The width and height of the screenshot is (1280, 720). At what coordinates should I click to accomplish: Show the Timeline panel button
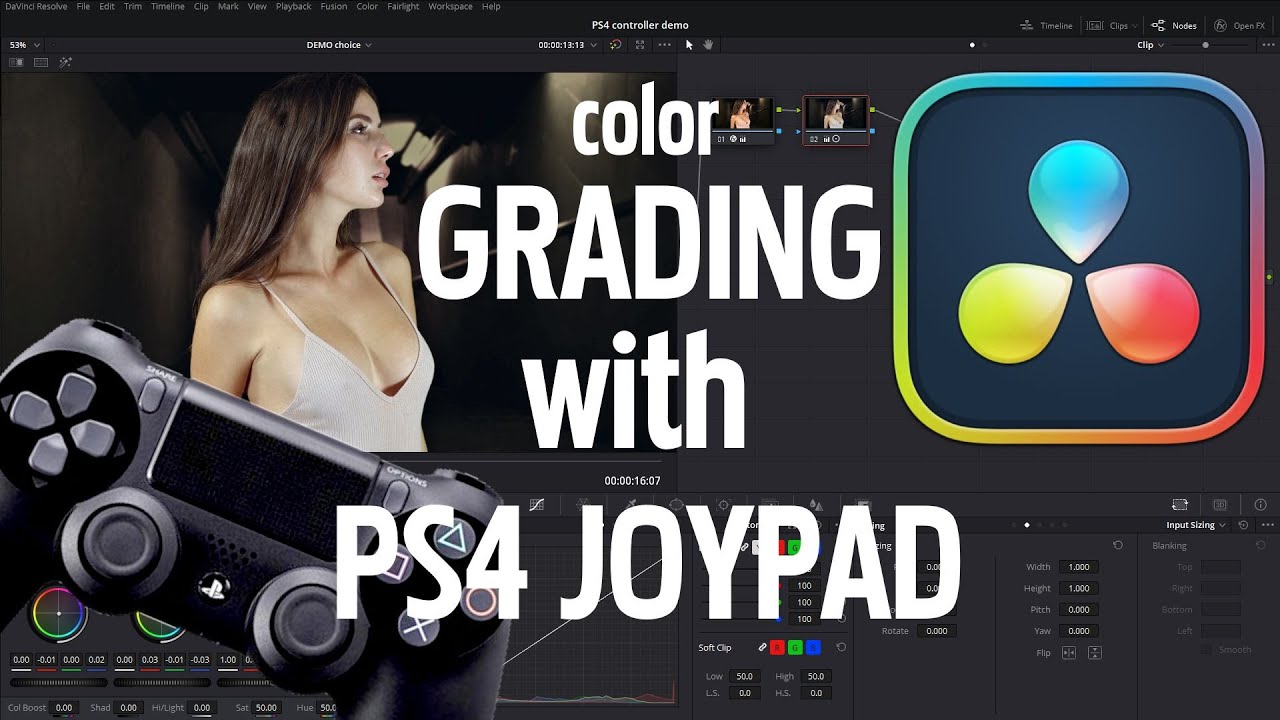click(1046, 25)
